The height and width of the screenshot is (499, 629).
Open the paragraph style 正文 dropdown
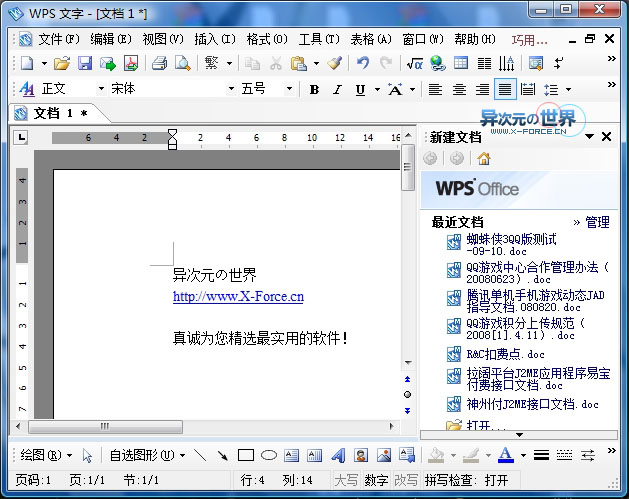[101, 89]
